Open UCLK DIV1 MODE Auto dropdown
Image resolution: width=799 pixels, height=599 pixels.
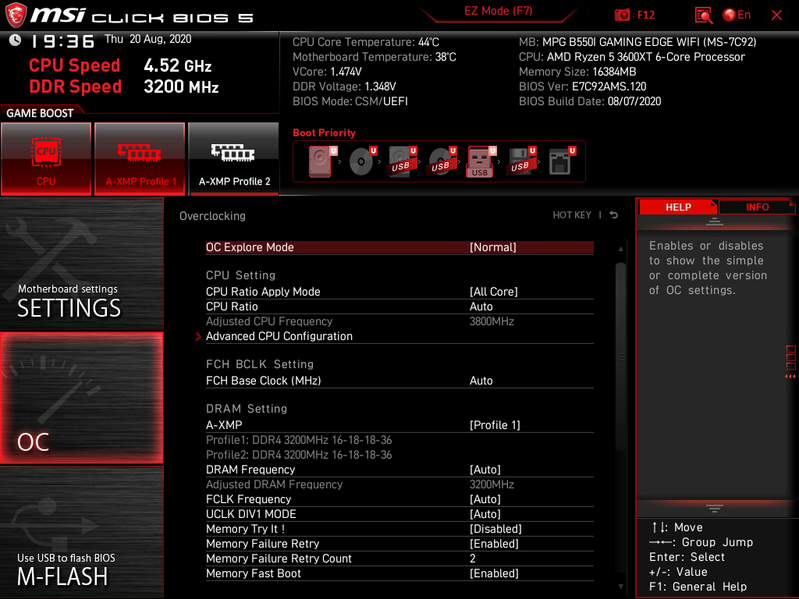point(485,514)
